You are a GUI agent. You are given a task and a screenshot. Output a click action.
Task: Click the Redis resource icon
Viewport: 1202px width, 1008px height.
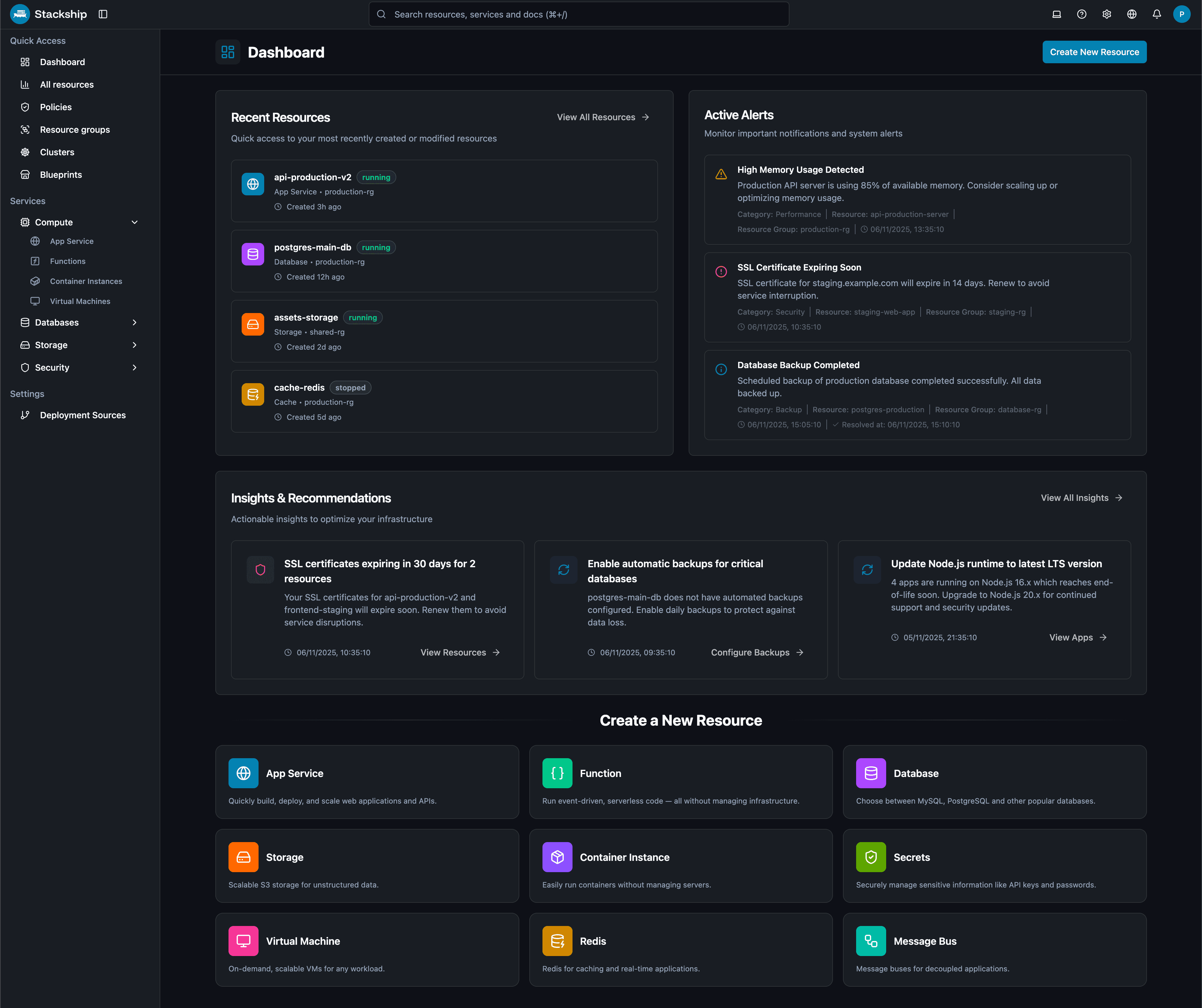pyautogui.click(x=557, y=940)
